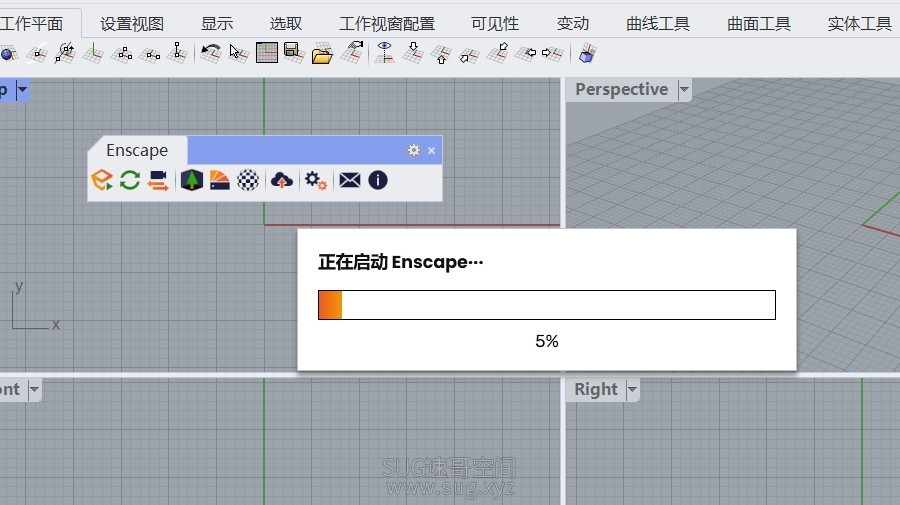The height and width of the screenshot is (505, 900).
Task: Click Set CPlane Z-axis icon
Action: 93,53
